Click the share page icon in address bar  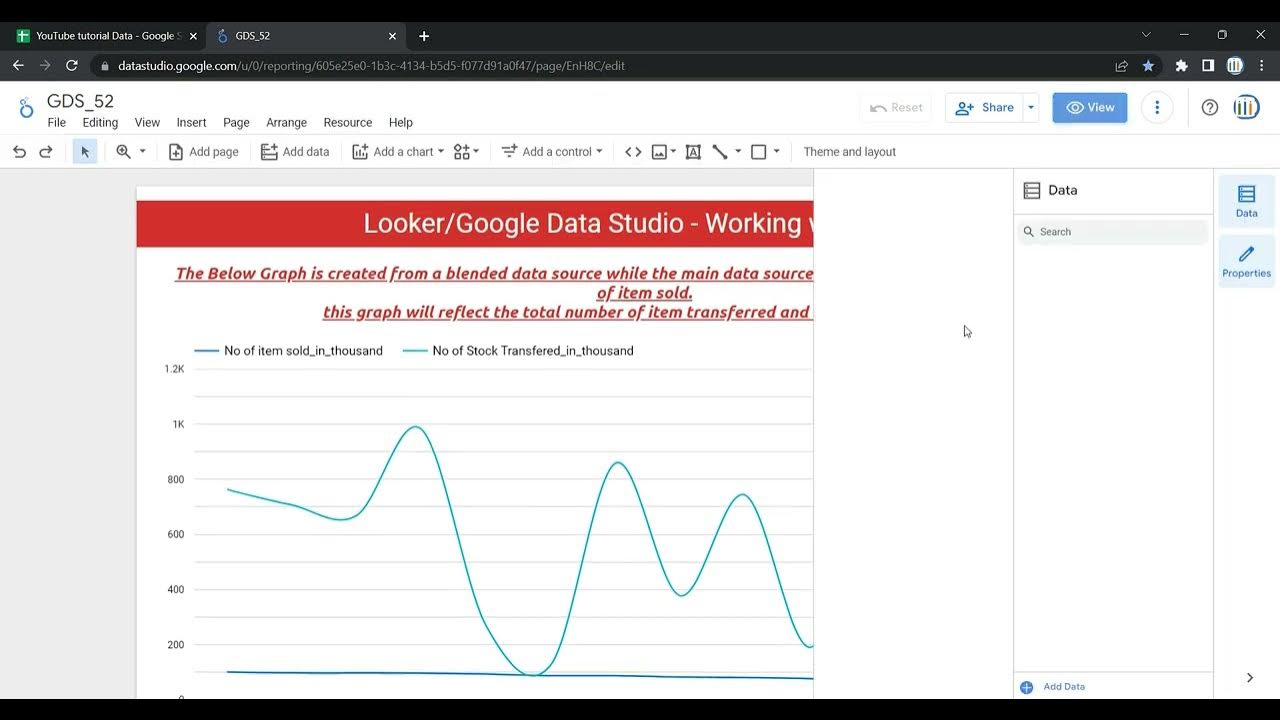[x=1121, y=66]
